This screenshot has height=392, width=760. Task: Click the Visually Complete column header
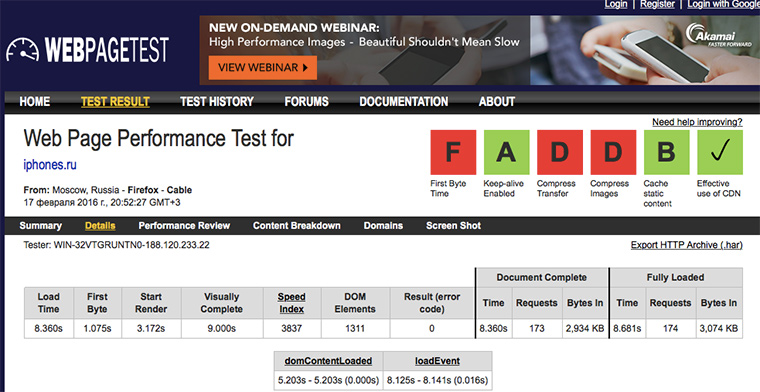222,303
